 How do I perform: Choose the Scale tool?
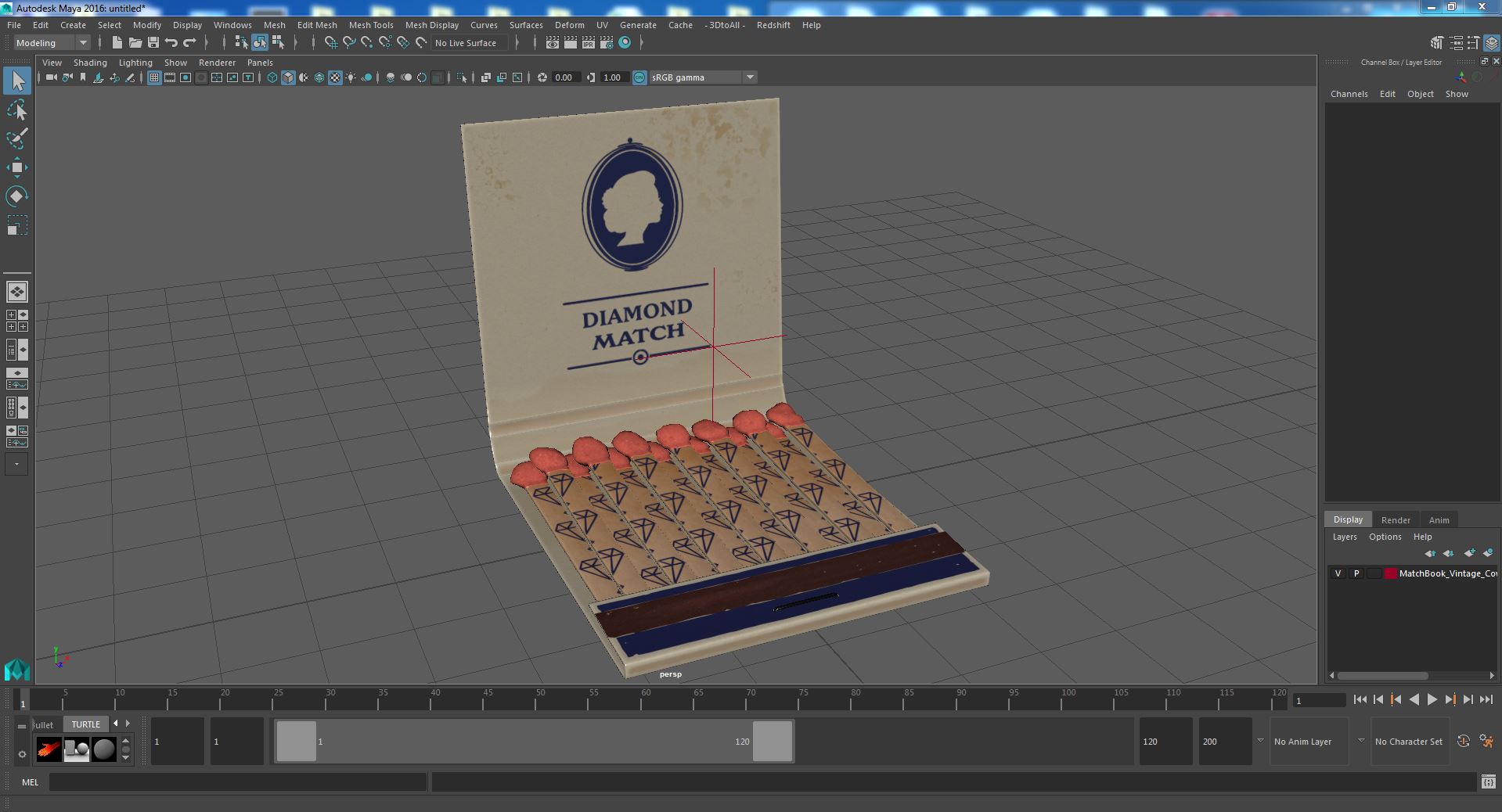17,225
